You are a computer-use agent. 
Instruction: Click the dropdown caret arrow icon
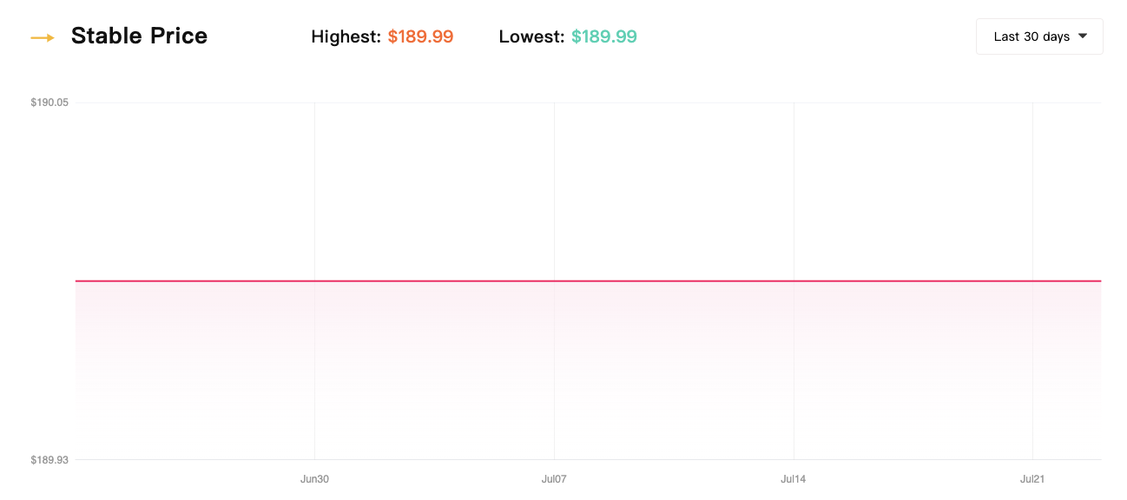(1082, 37)
